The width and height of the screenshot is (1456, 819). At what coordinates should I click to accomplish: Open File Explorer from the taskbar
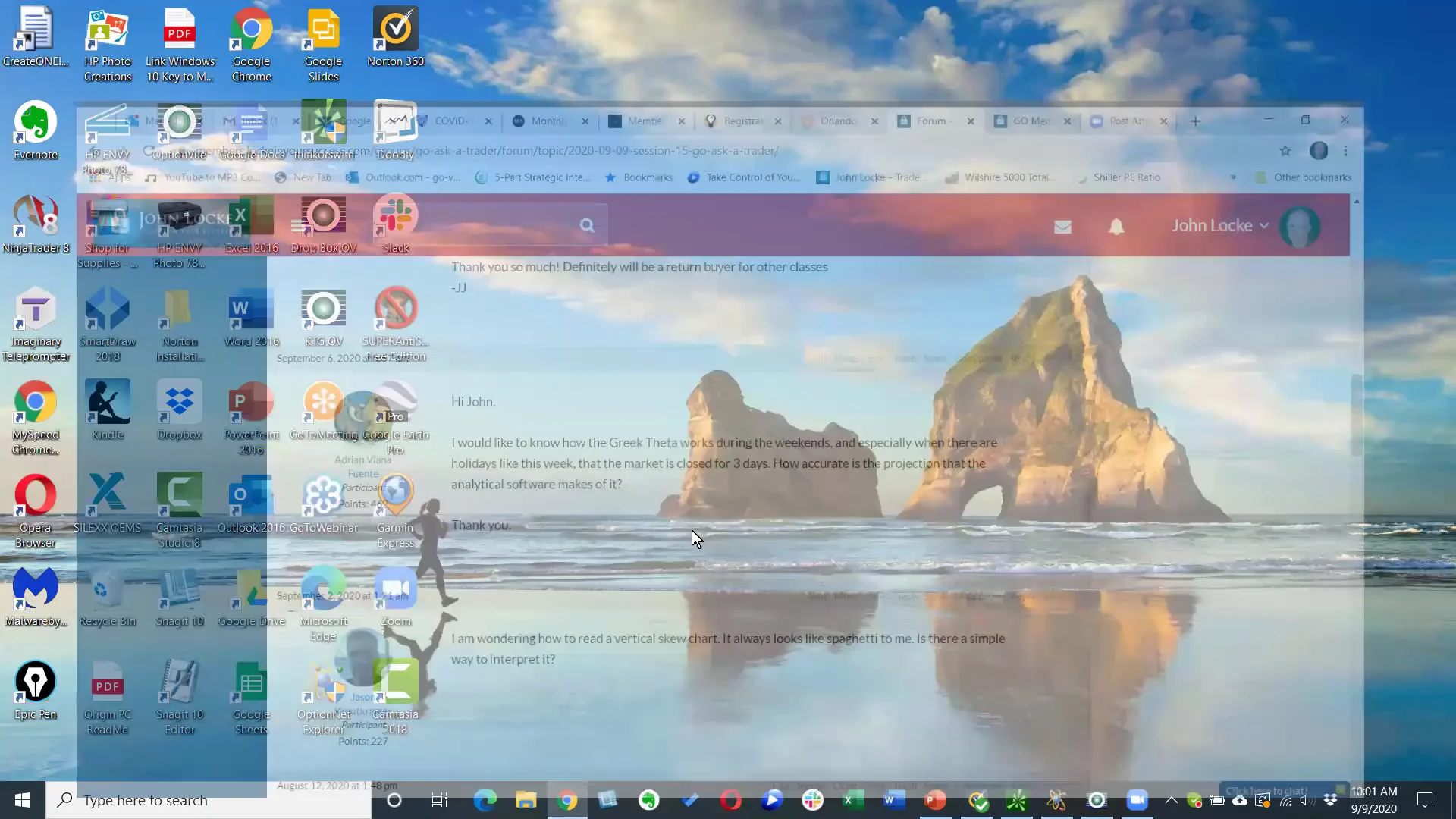(526, 800)
